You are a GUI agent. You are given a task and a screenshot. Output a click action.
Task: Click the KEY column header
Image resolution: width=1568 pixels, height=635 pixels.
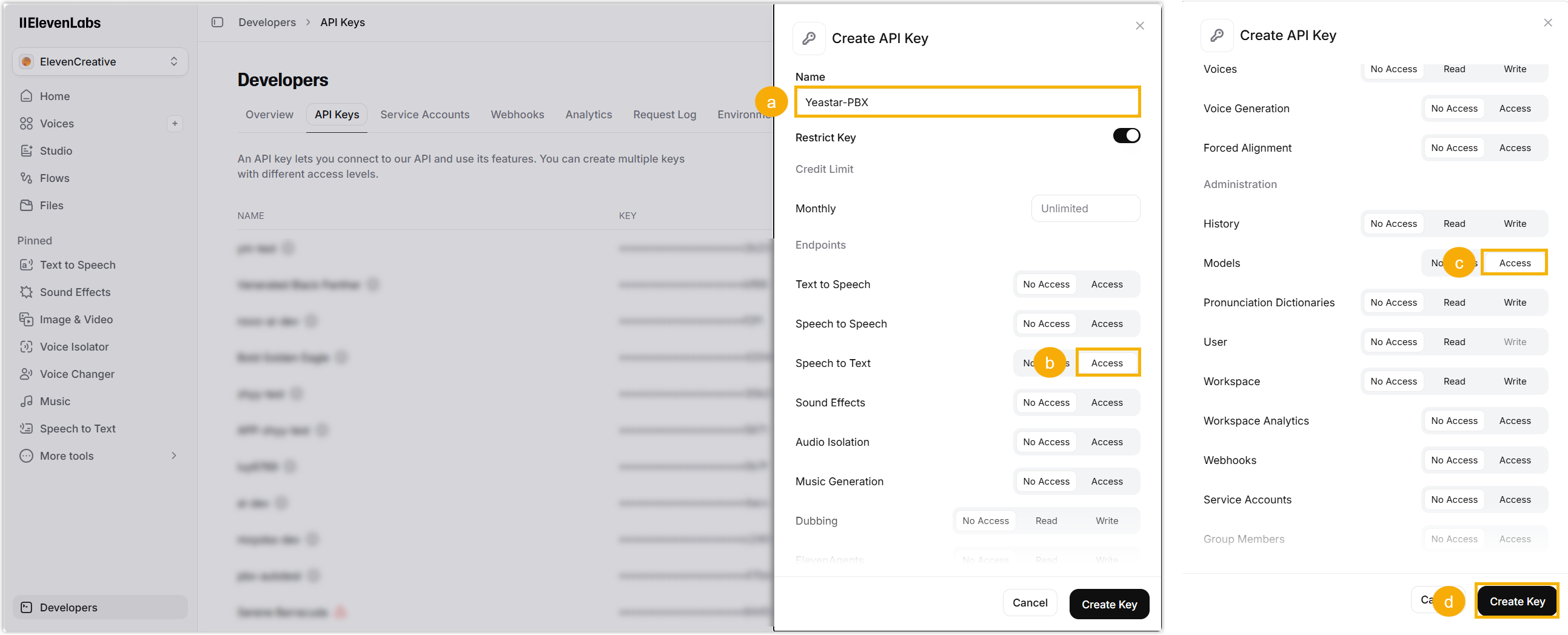coord(627,216)
